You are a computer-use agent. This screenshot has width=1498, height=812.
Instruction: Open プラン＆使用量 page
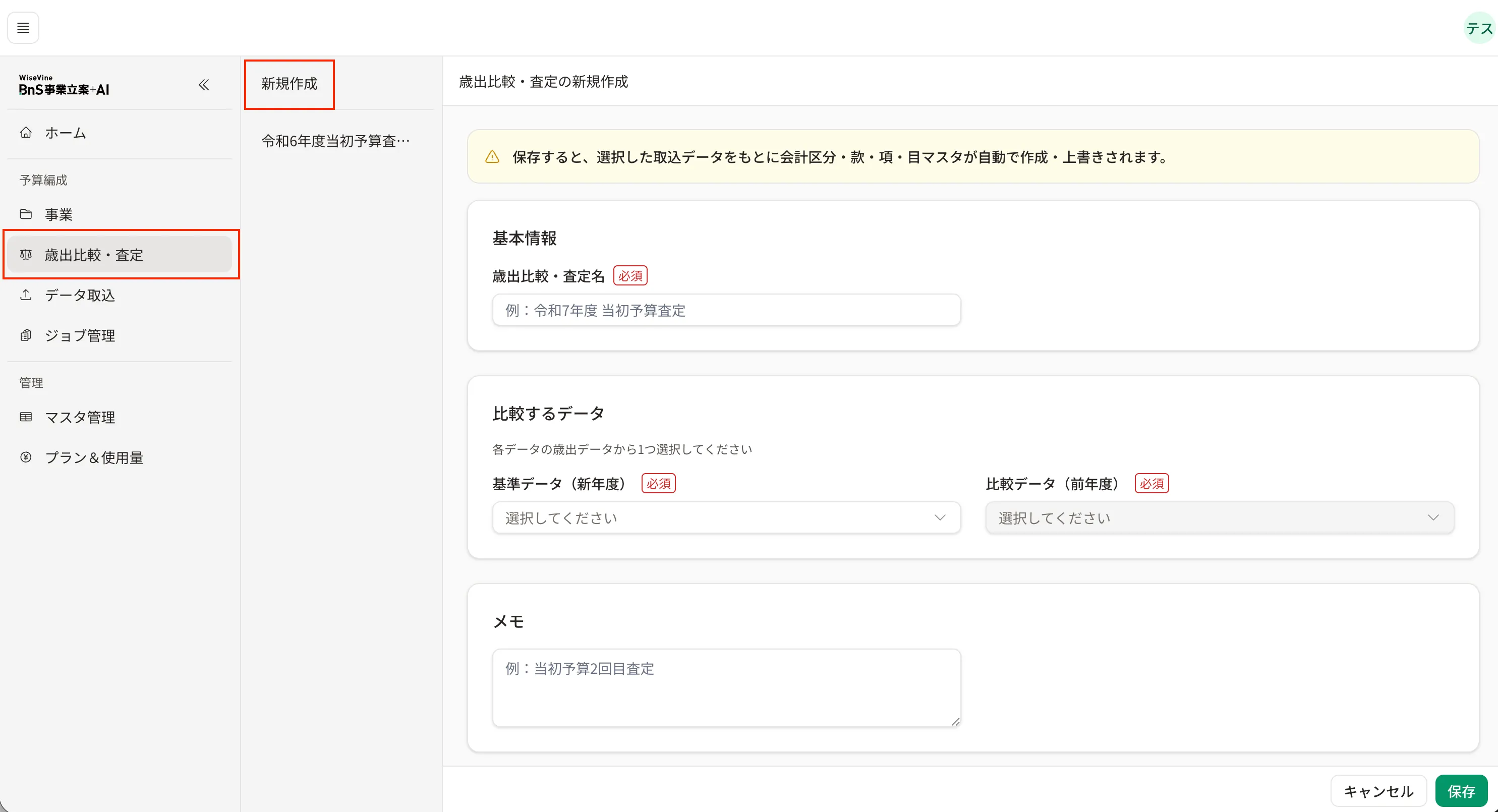[119, 457]
